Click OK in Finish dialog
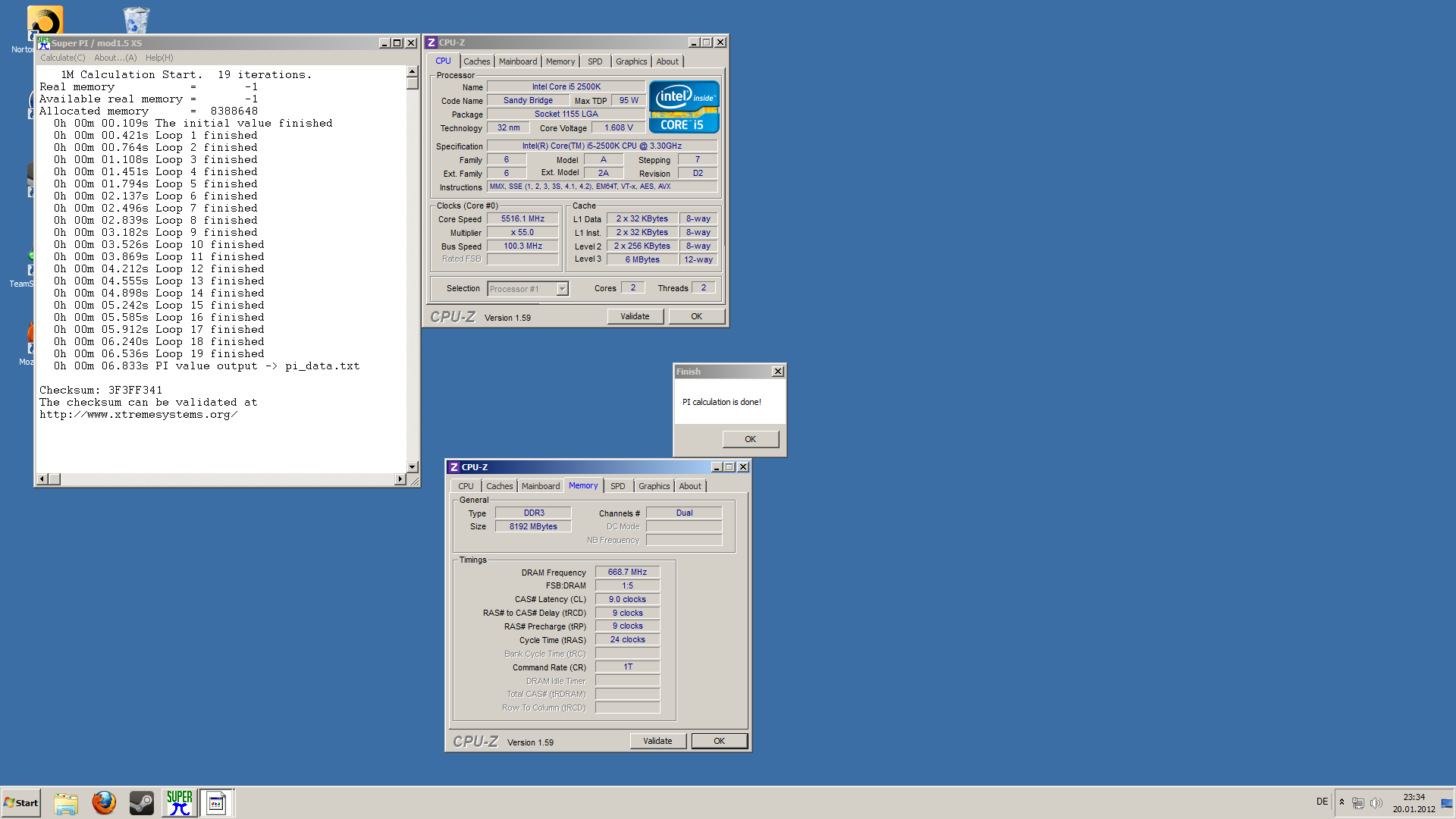Viewport: 1456px width, 819px height. pos(750,439)
